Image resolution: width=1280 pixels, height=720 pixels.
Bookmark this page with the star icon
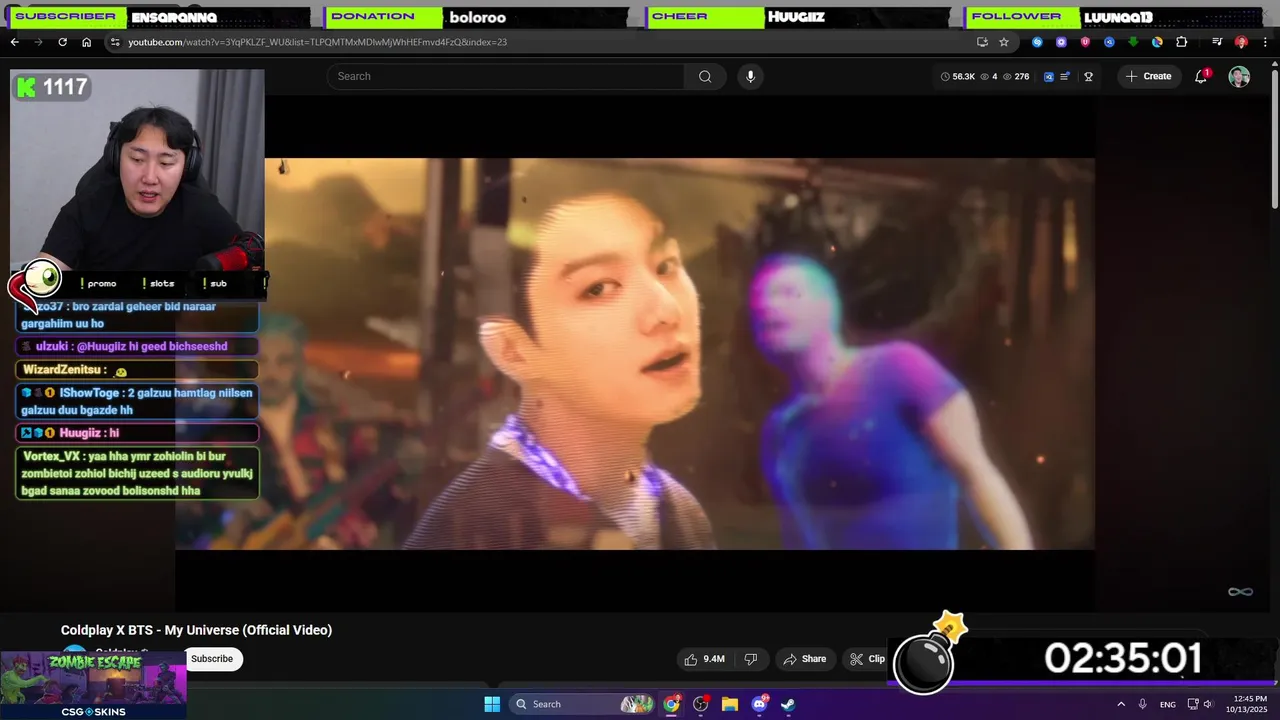[x=1004, y=42]
